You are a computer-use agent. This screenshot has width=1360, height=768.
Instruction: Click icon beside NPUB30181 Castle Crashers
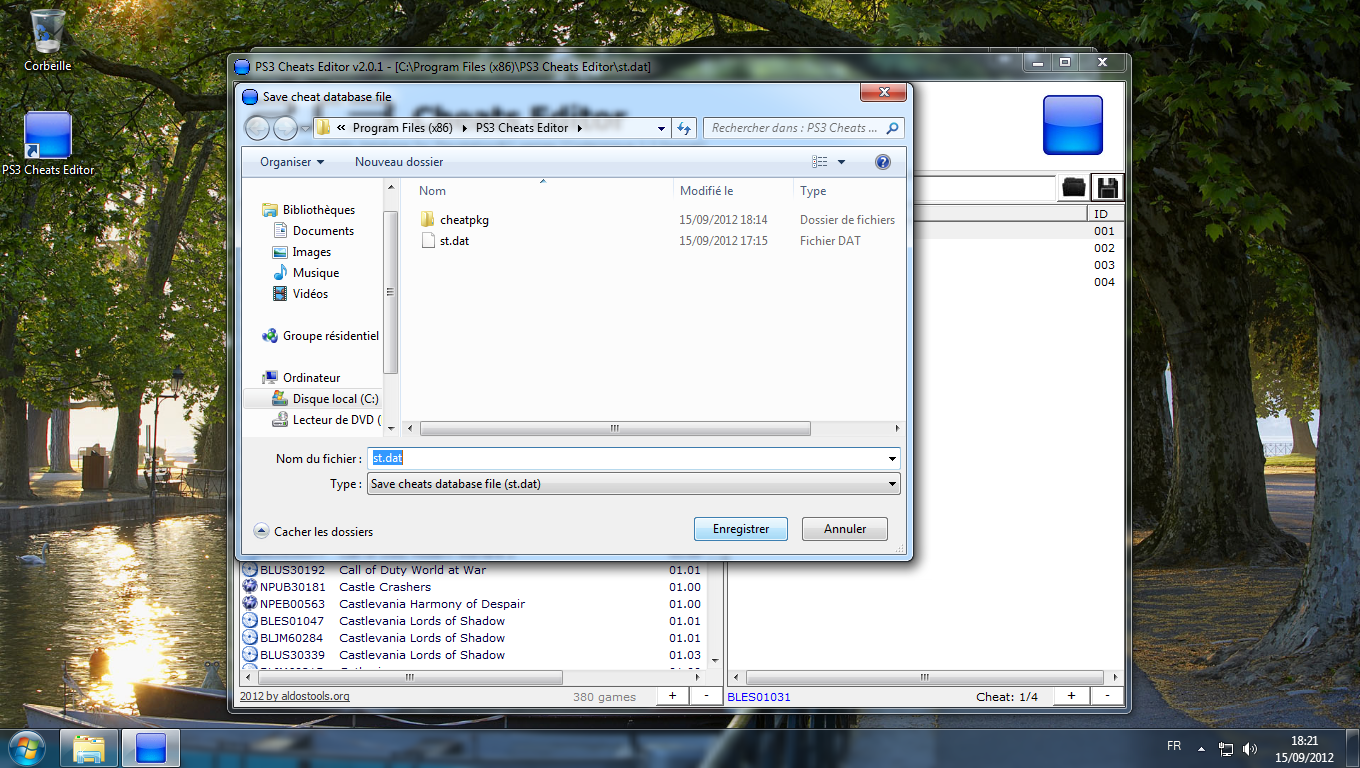(x=250, y=587)
